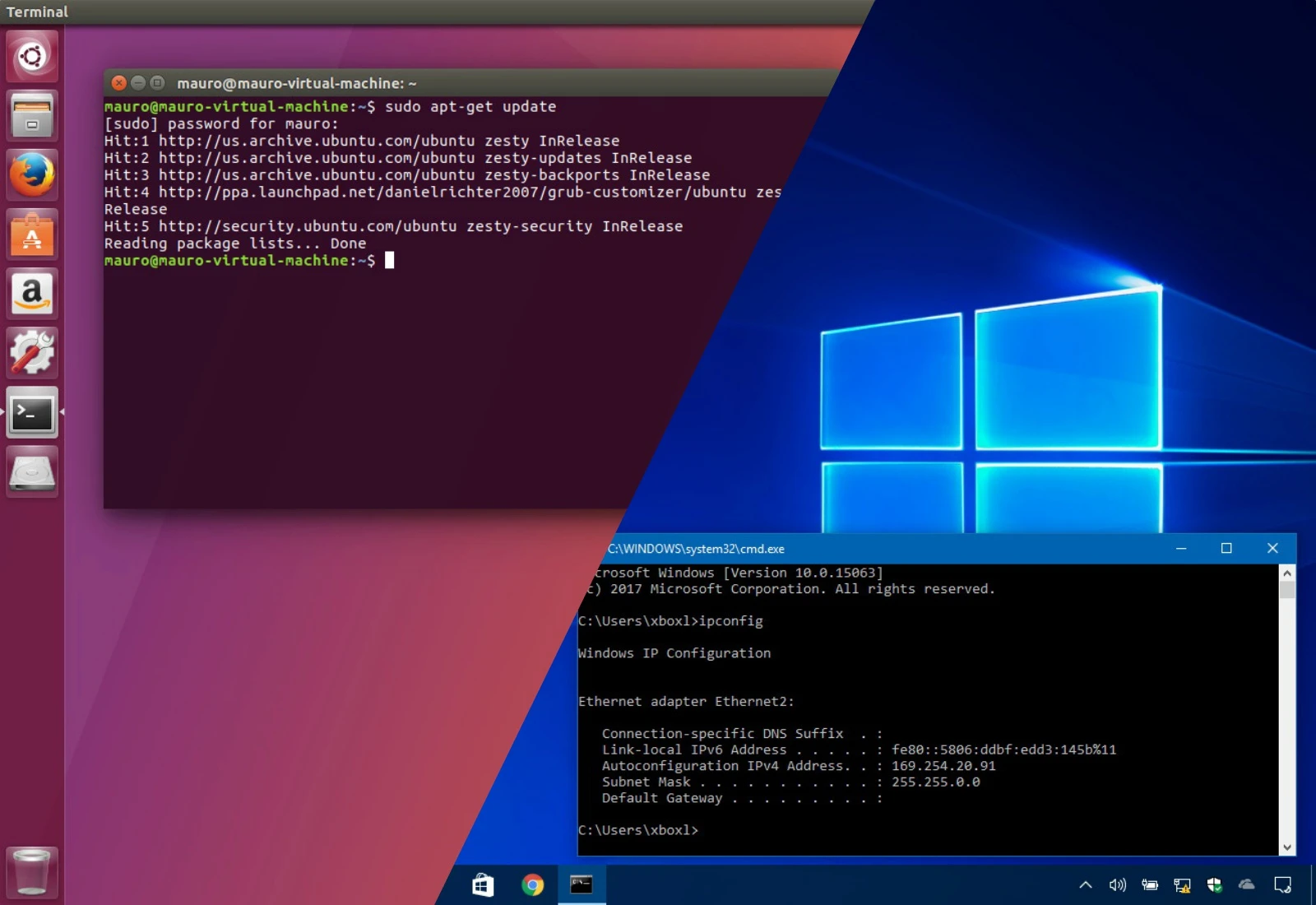This screenshot has height=905, width=1316.
Task: Open the Files file manager
Action: pyautogui.click(x=32, y=116)
